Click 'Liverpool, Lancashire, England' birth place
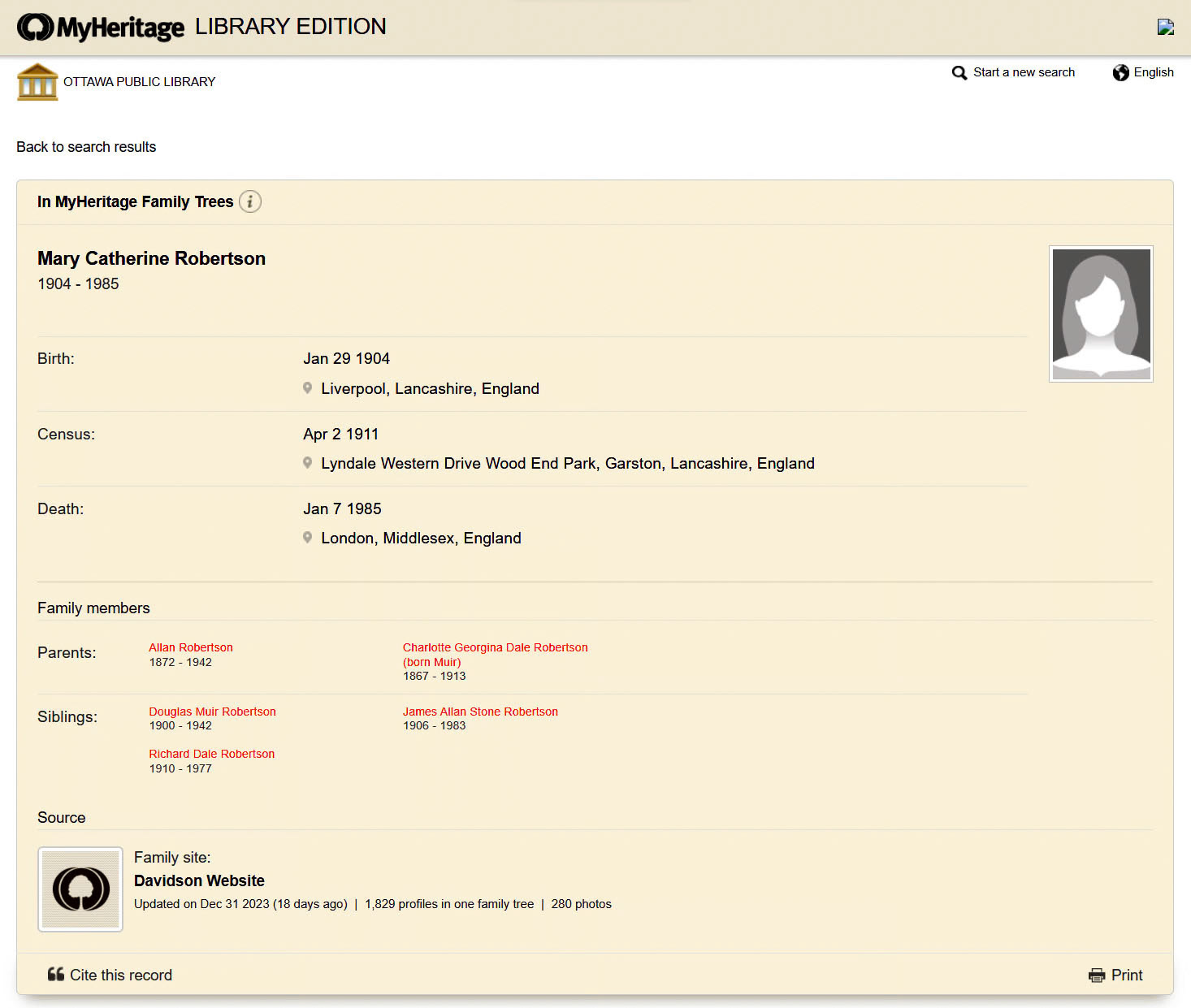Screen dimensions: 1191x1008 [x=430, y=388]
